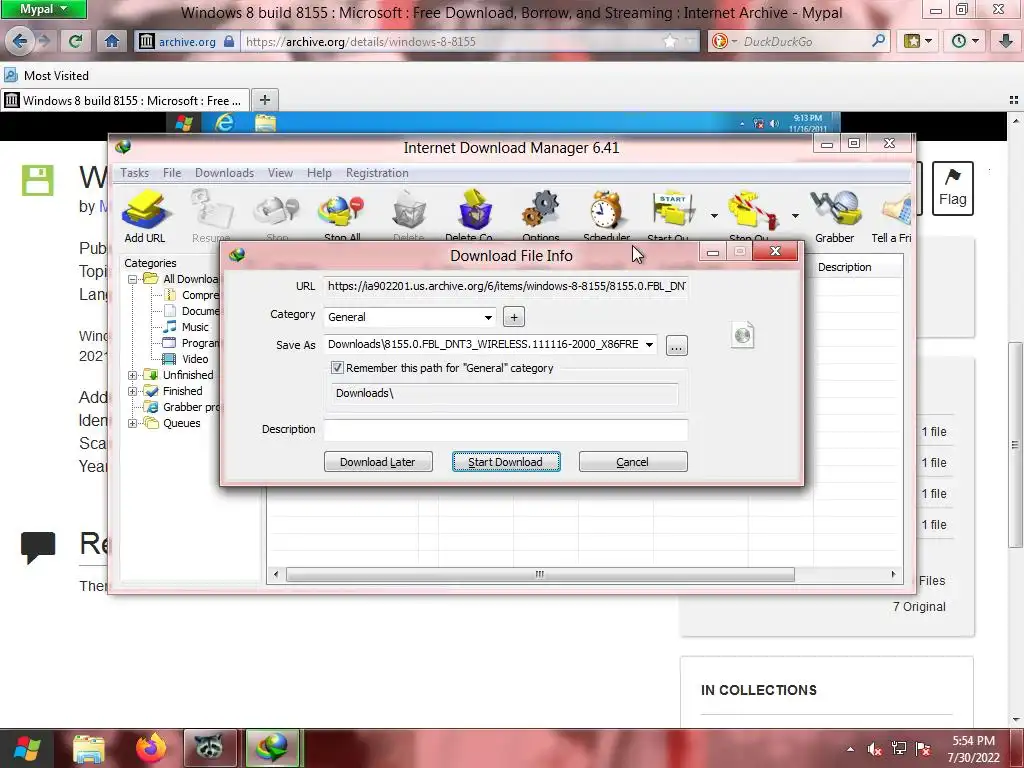This screenshot has width=1024, height=768.
Task: Open the browser downloads arrow icon
Action: [x=1006, y=41]
